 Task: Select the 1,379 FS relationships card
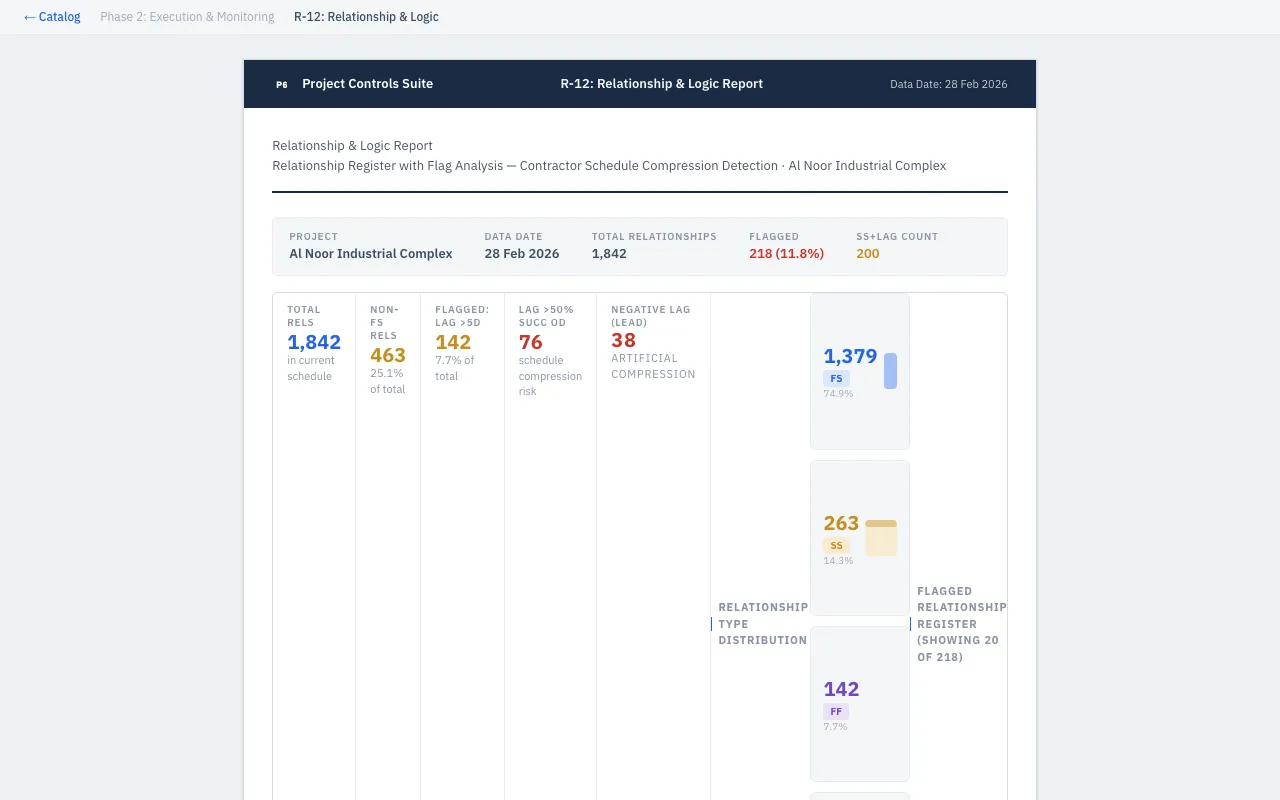click(x=859, y=371)
